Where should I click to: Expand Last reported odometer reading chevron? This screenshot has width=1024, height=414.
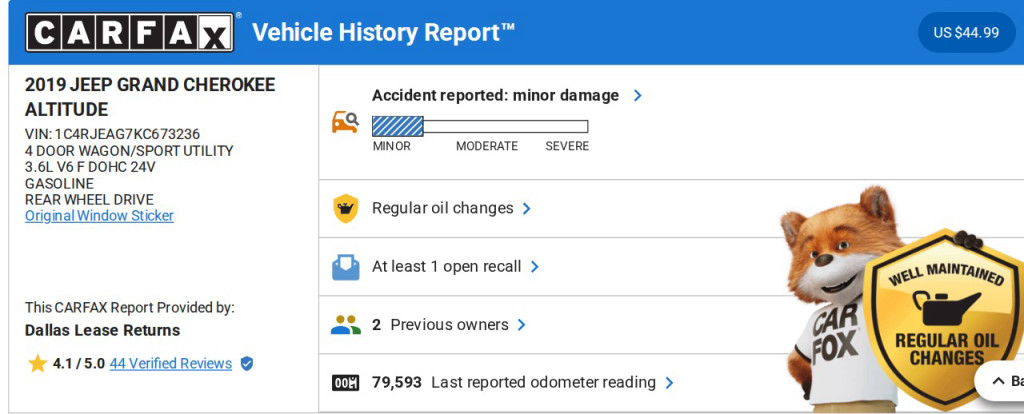tap(670, 383)
